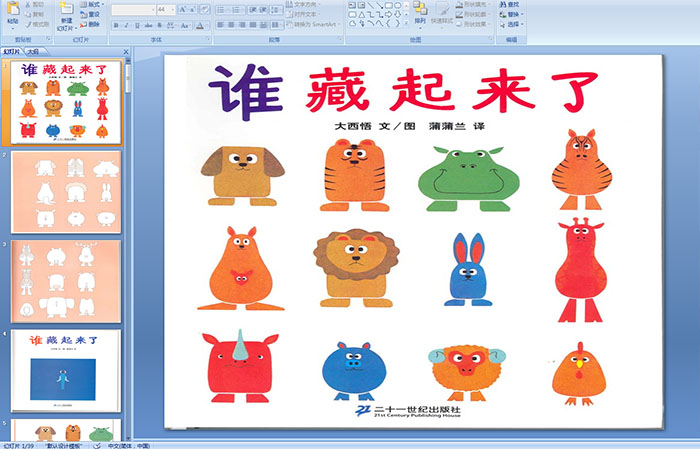The height and width of the screenshot is (449, 700).
Task: Select the Rectangle shape in gallery
Action: coord(389,5)
